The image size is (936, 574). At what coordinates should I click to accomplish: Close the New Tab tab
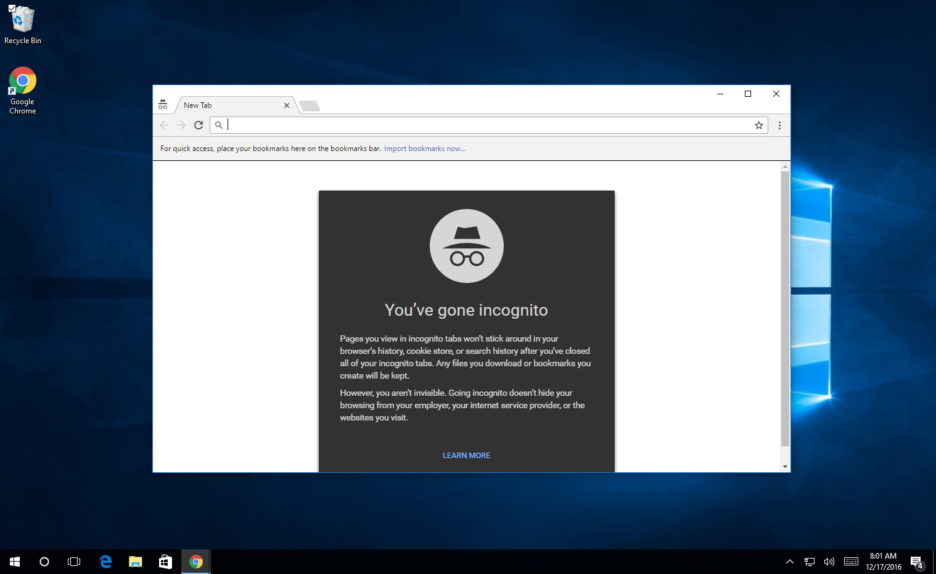[287, 105]
